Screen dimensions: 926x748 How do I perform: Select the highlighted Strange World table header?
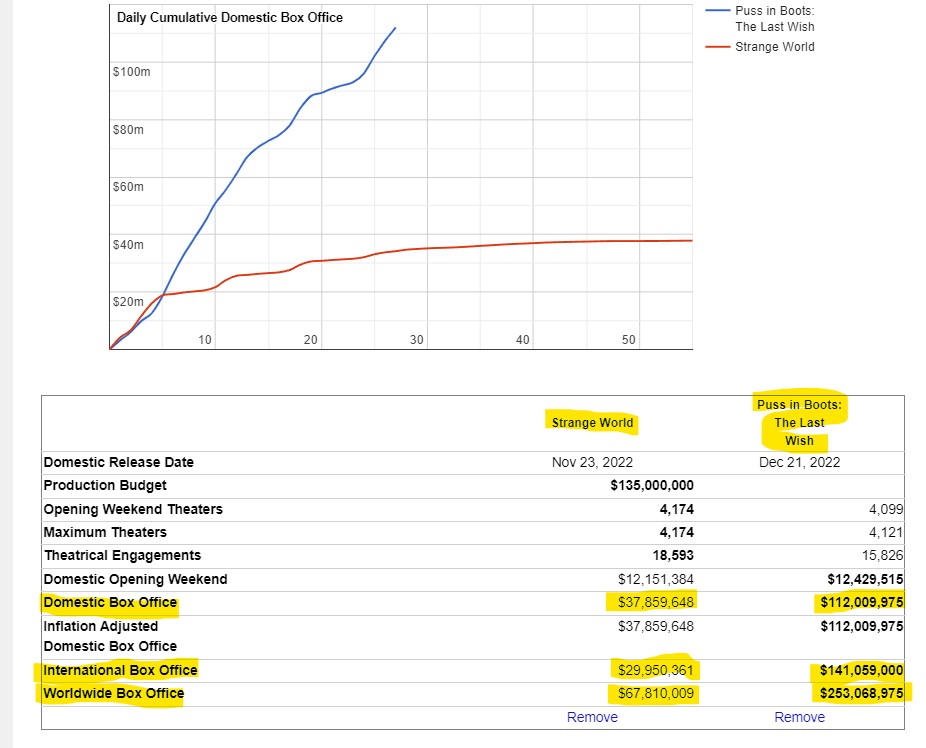click(x=592, y=422)
